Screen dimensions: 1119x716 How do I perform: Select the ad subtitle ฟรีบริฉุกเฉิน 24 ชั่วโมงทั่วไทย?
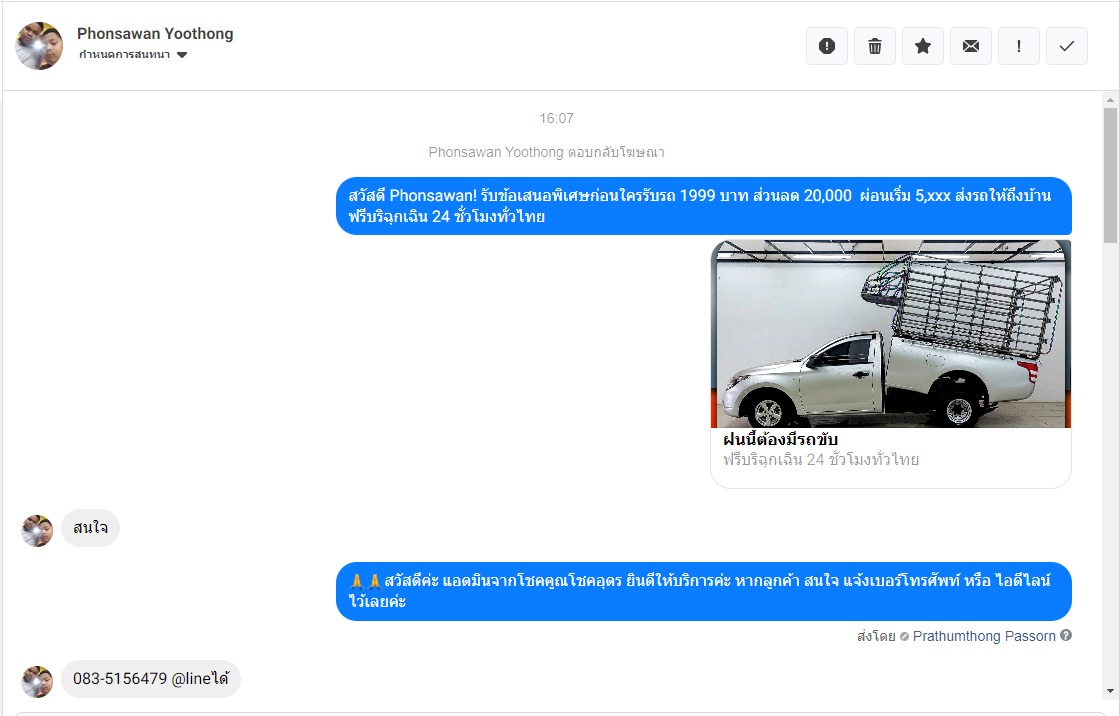[x=821, y=460]
